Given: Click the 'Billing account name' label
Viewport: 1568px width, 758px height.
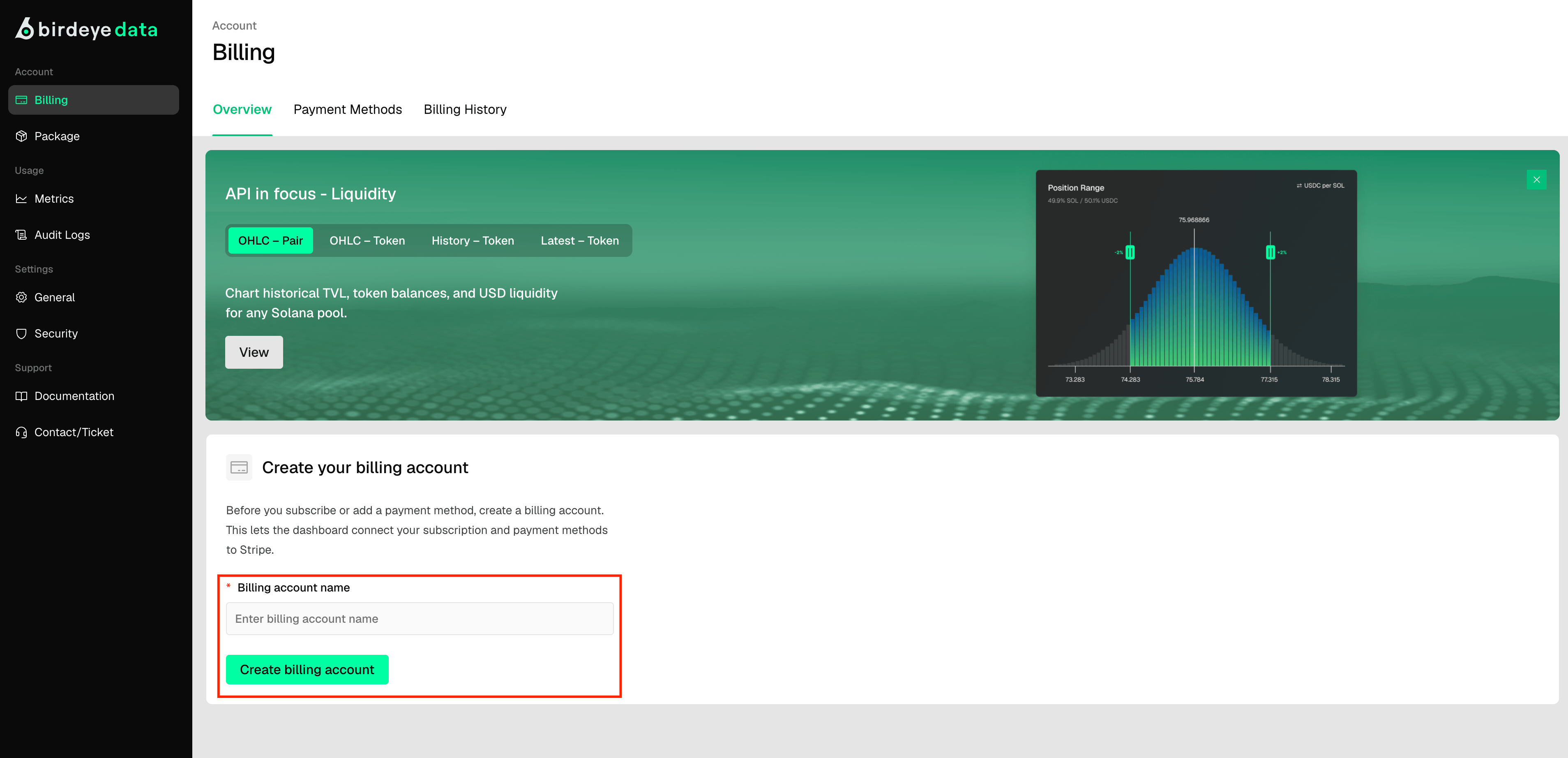Looking at the screenshot, I should [x=293, y=587].
